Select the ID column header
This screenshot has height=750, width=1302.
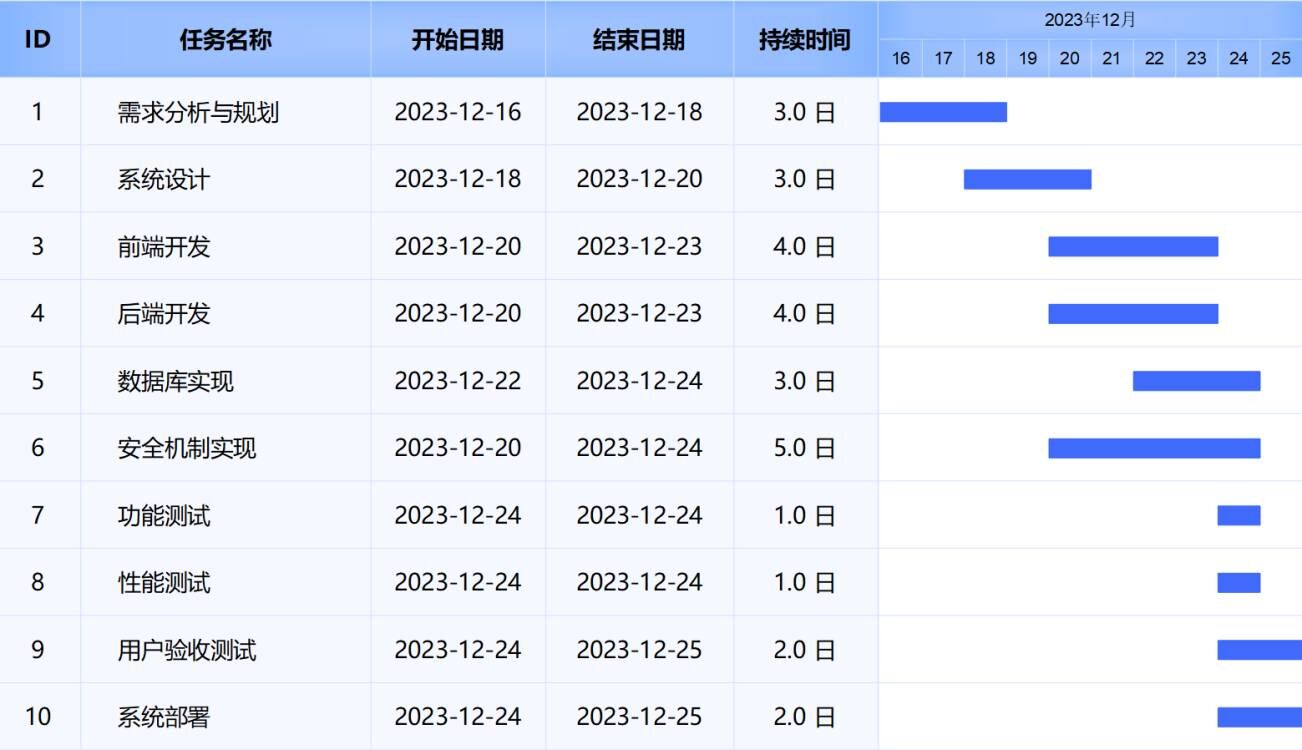[38, 40]
